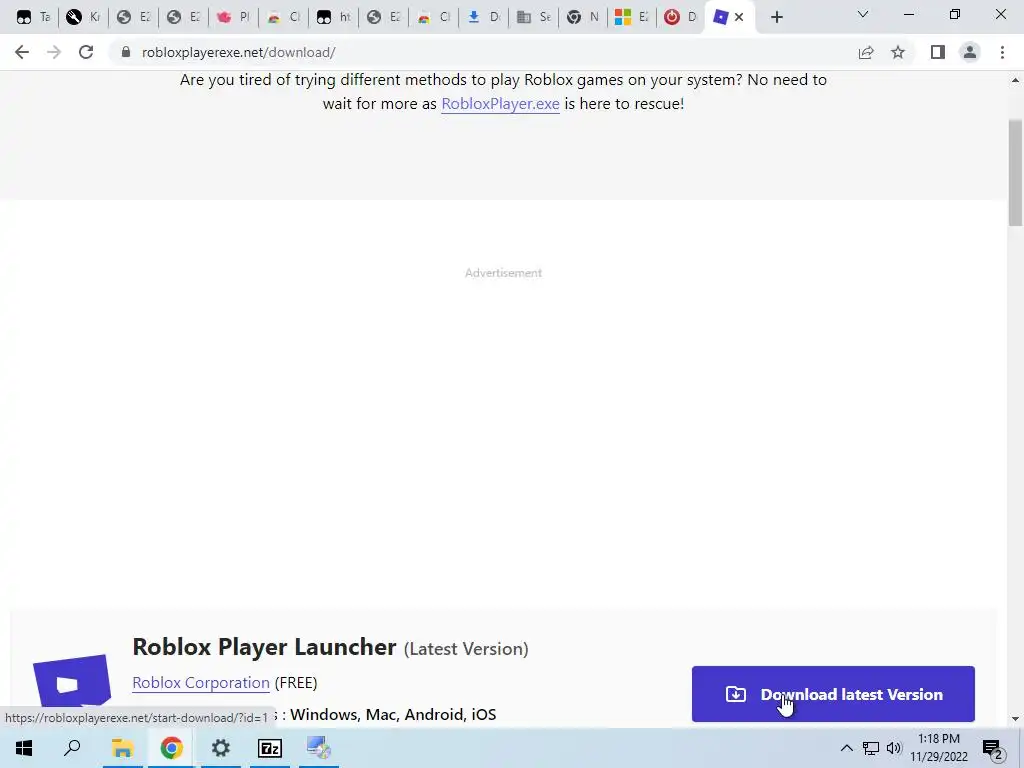Bookmark this tab with star icon
Image resolution: width=1024 pixels, height=768 pixels.
(x=898, y=52)
